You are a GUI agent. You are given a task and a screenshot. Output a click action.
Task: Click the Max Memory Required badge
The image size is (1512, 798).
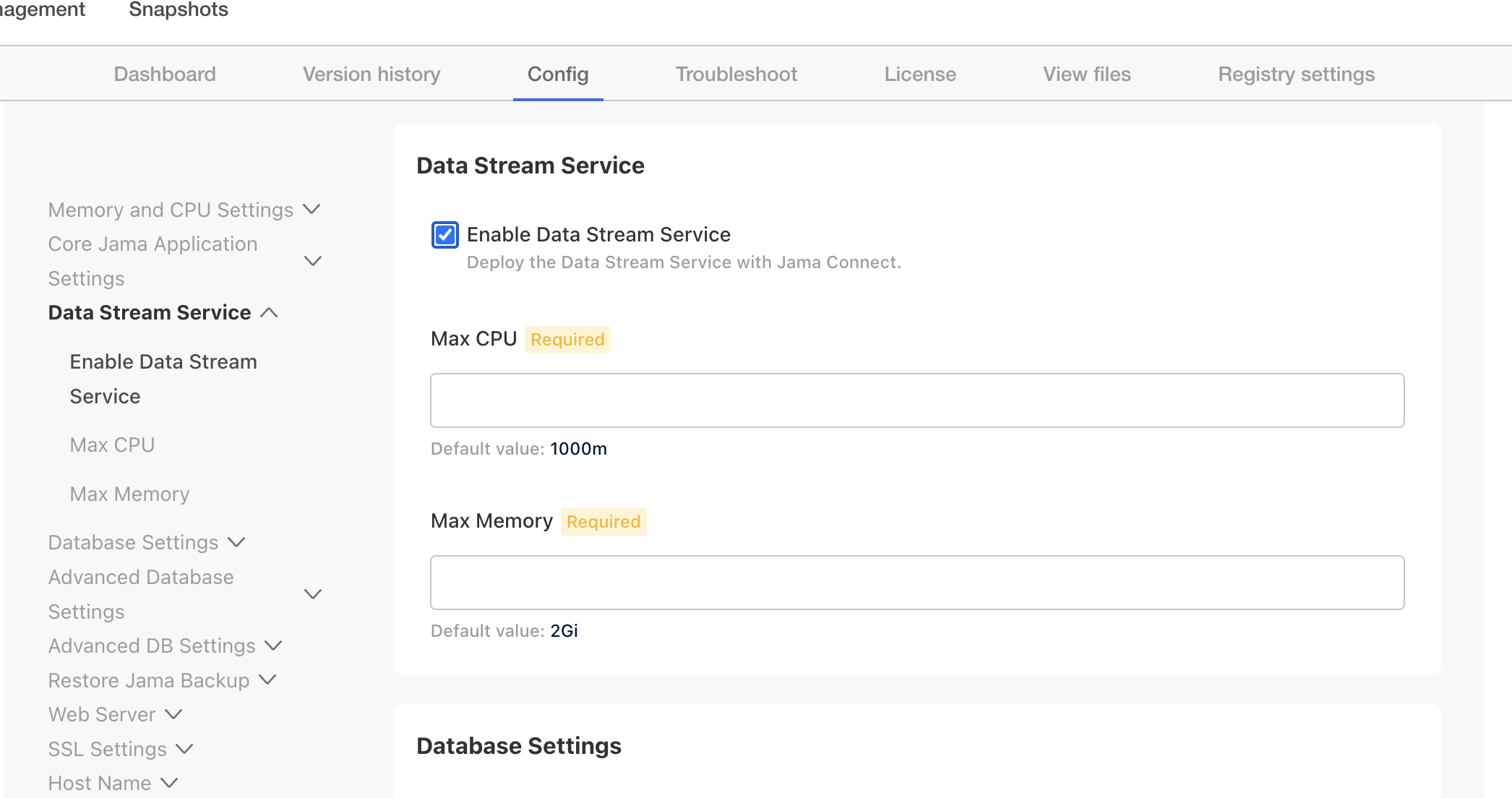[603, 522]
